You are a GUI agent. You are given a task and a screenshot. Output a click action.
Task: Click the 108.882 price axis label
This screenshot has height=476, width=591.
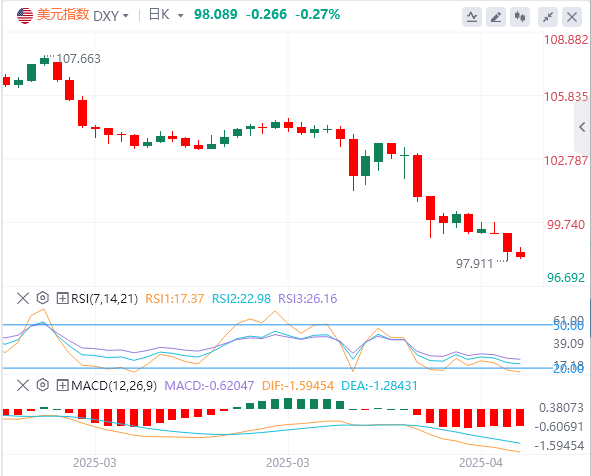[566, 40]
